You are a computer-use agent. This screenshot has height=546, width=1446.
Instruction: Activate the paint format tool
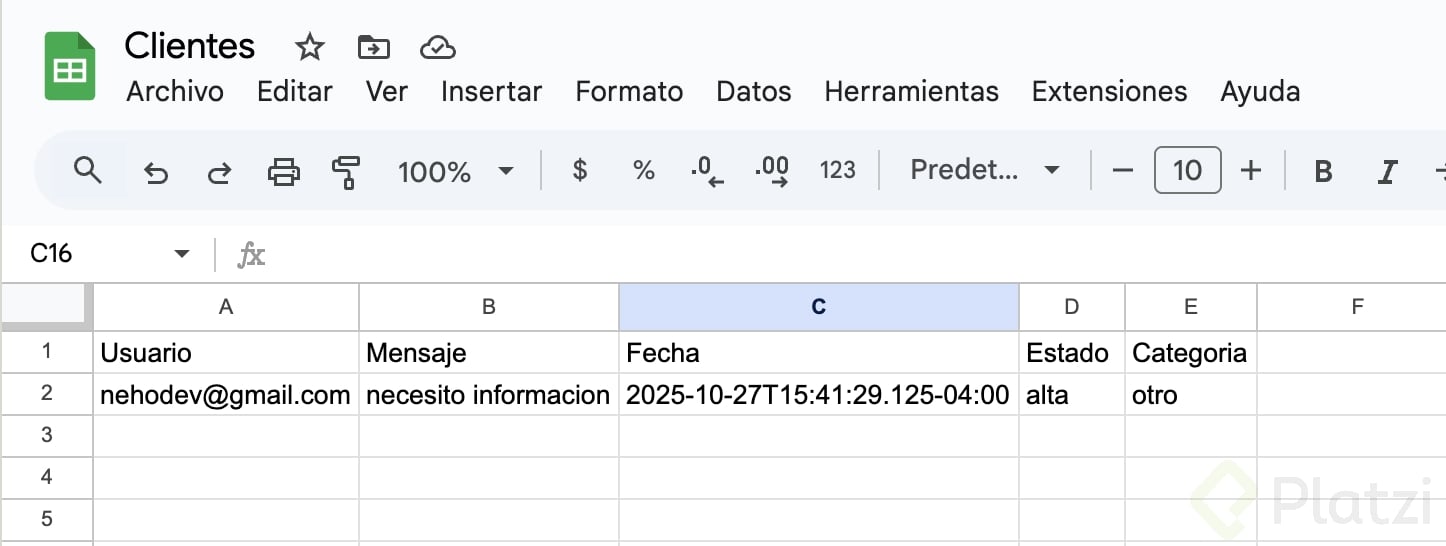345,172
